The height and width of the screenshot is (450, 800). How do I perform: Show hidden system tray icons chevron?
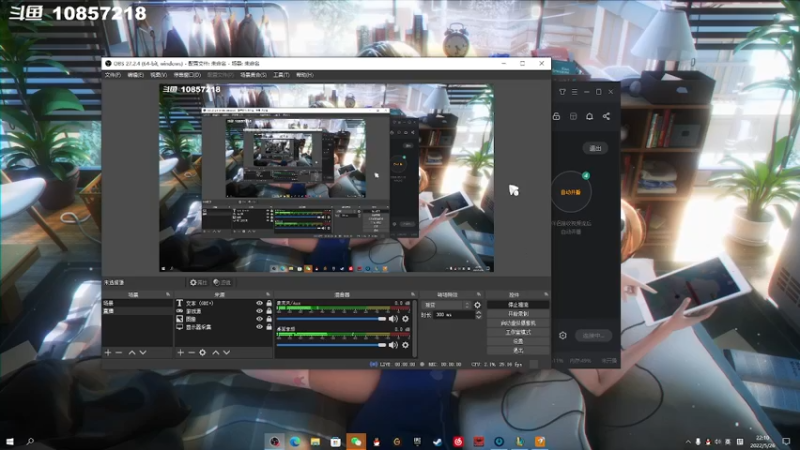click(688, 442)
